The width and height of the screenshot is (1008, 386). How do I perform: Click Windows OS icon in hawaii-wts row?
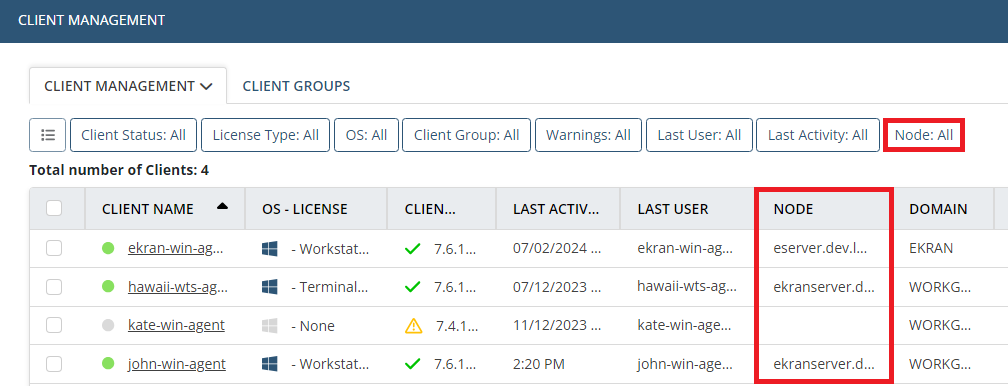[x=269, y=287]
